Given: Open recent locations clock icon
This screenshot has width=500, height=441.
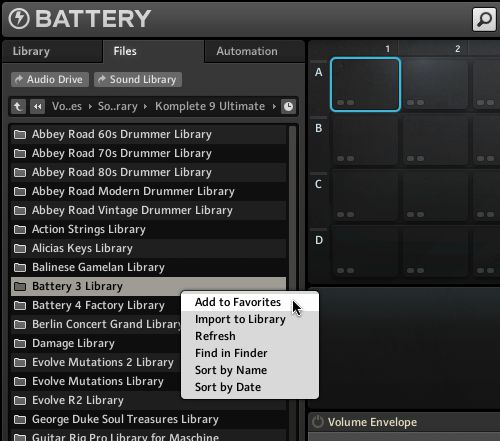Looking at the screenshot, I should click(288, 107).
